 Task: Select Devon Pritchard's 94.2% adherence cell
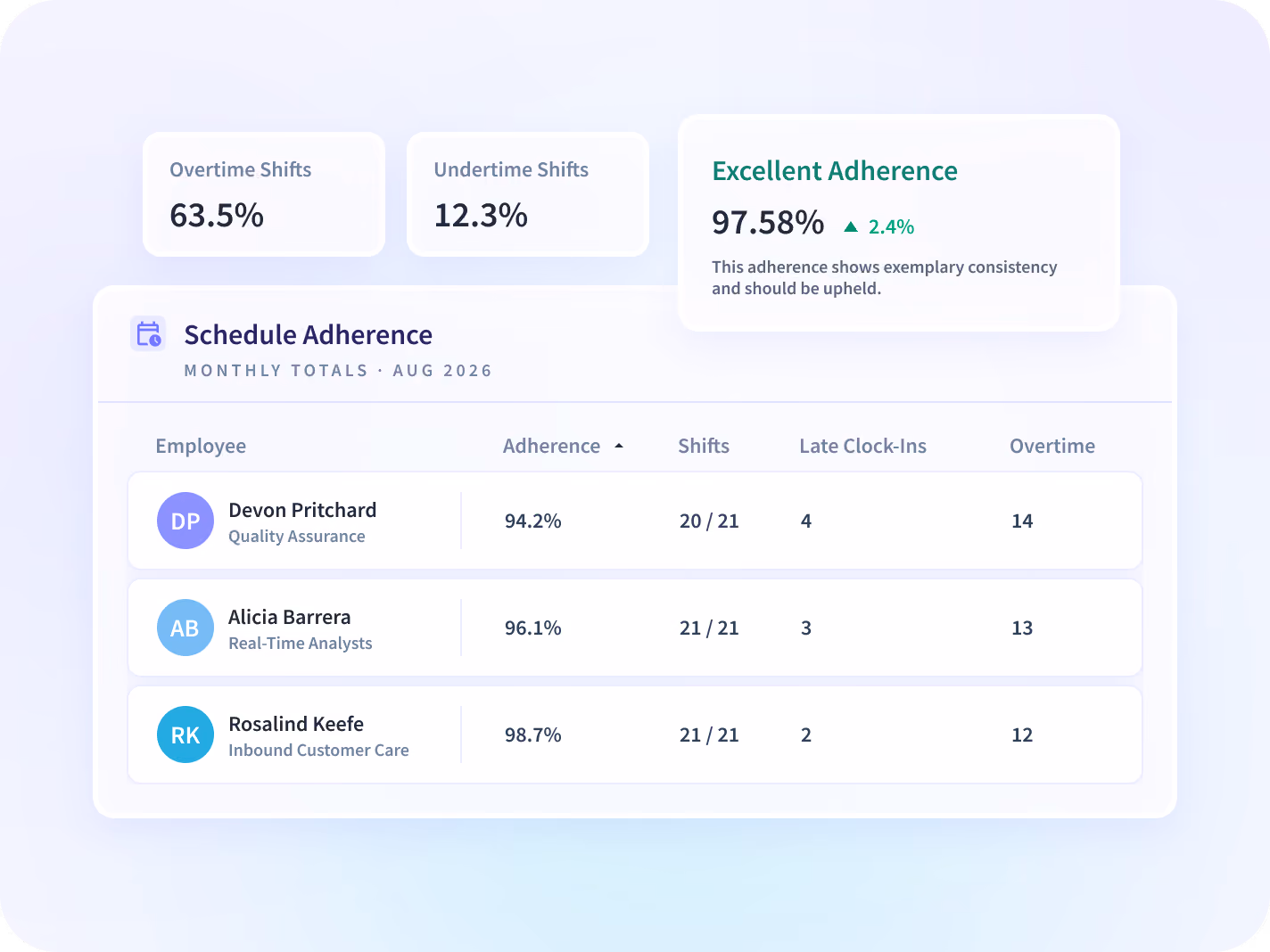pyautogui.click(x=532, y=521)
